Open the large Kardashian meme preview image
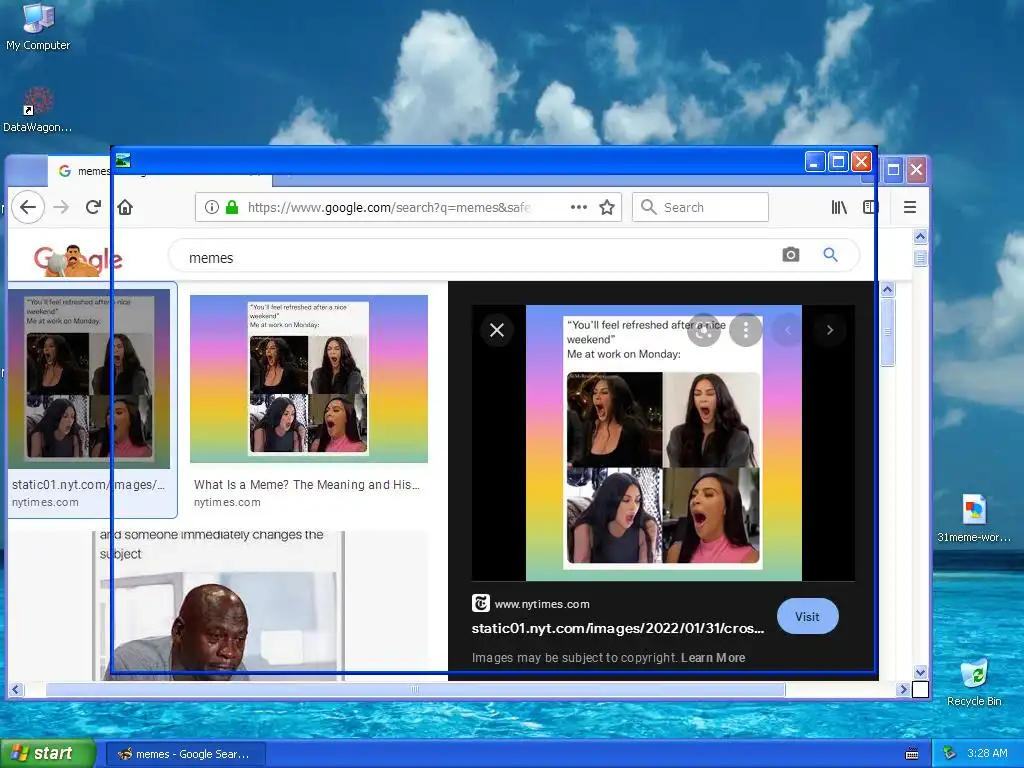 click(664, 443)
